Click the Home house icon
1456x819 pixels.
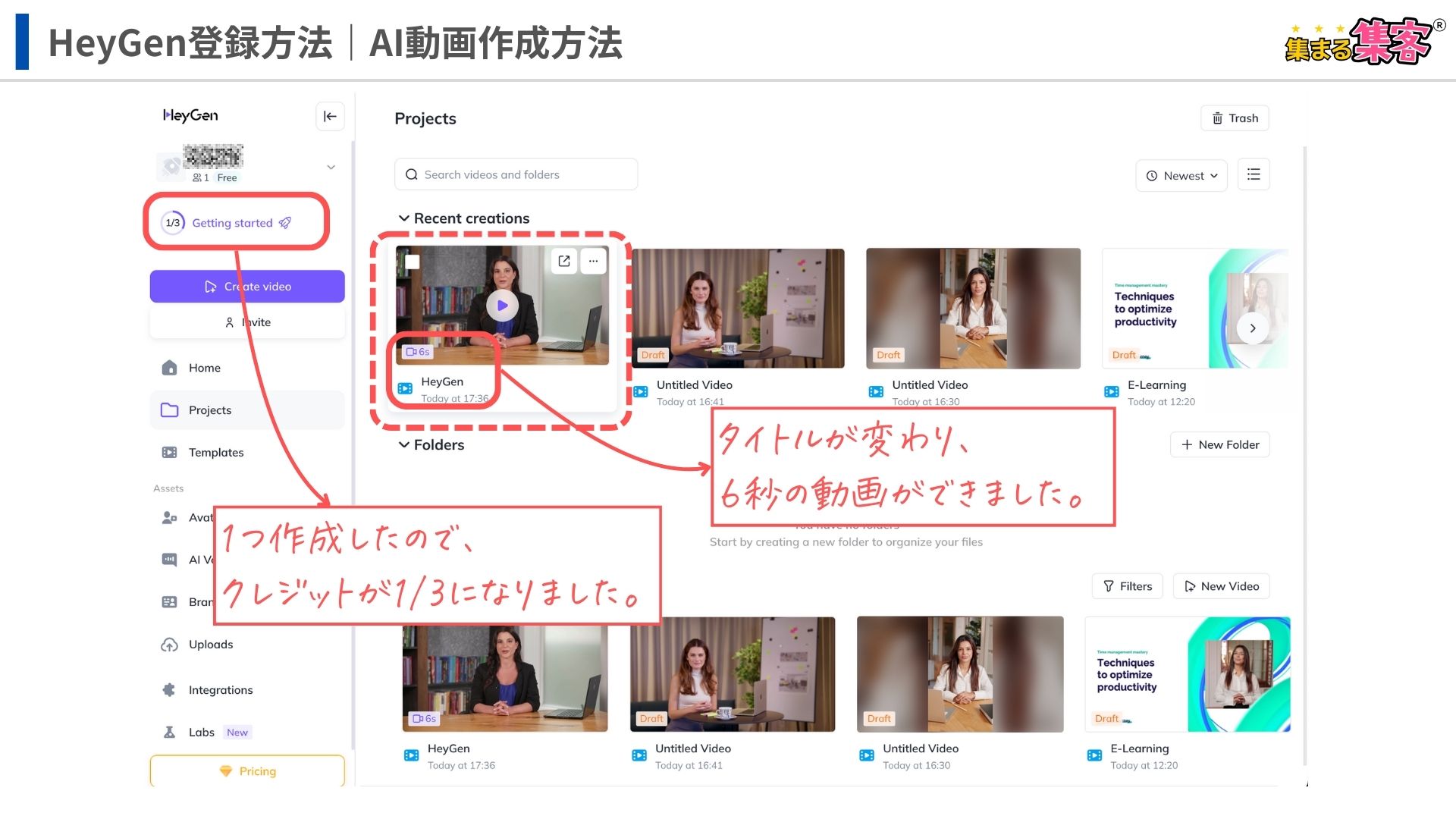coord(169,368)
